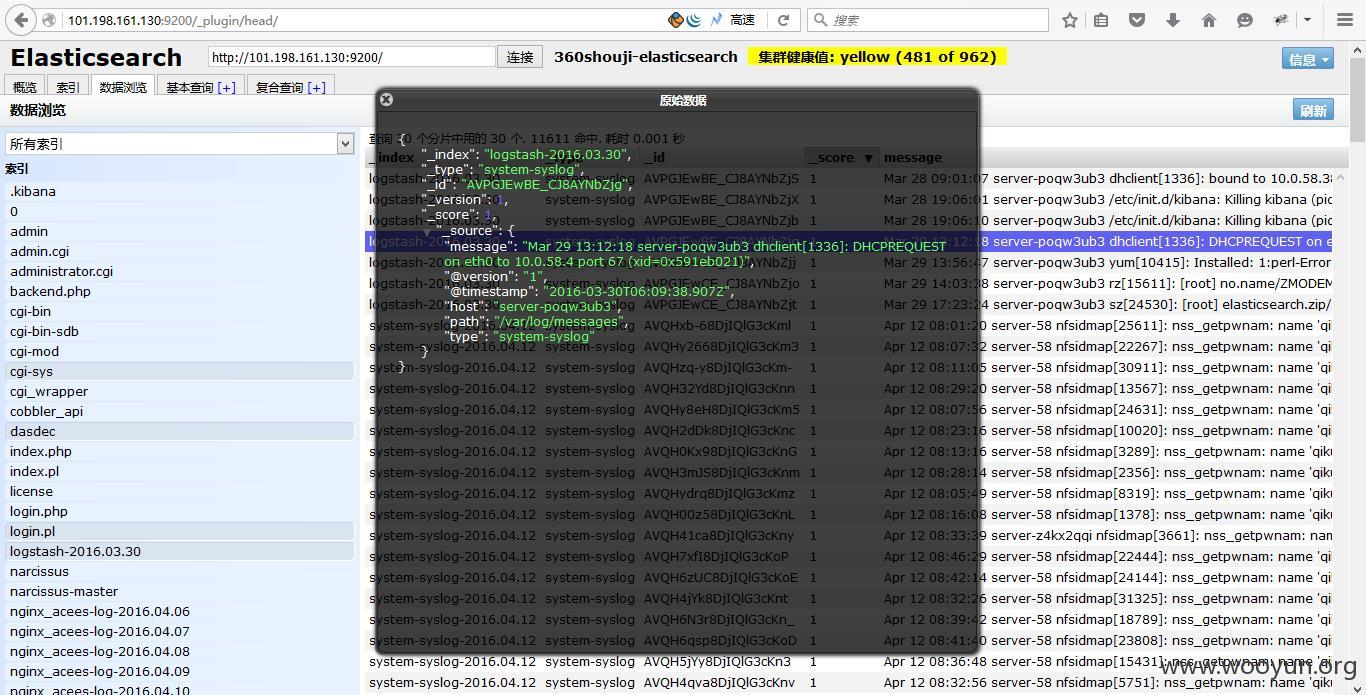Open the 基本查询 tab
Screen dimensions: 1366x695
(x=190, y=88)
